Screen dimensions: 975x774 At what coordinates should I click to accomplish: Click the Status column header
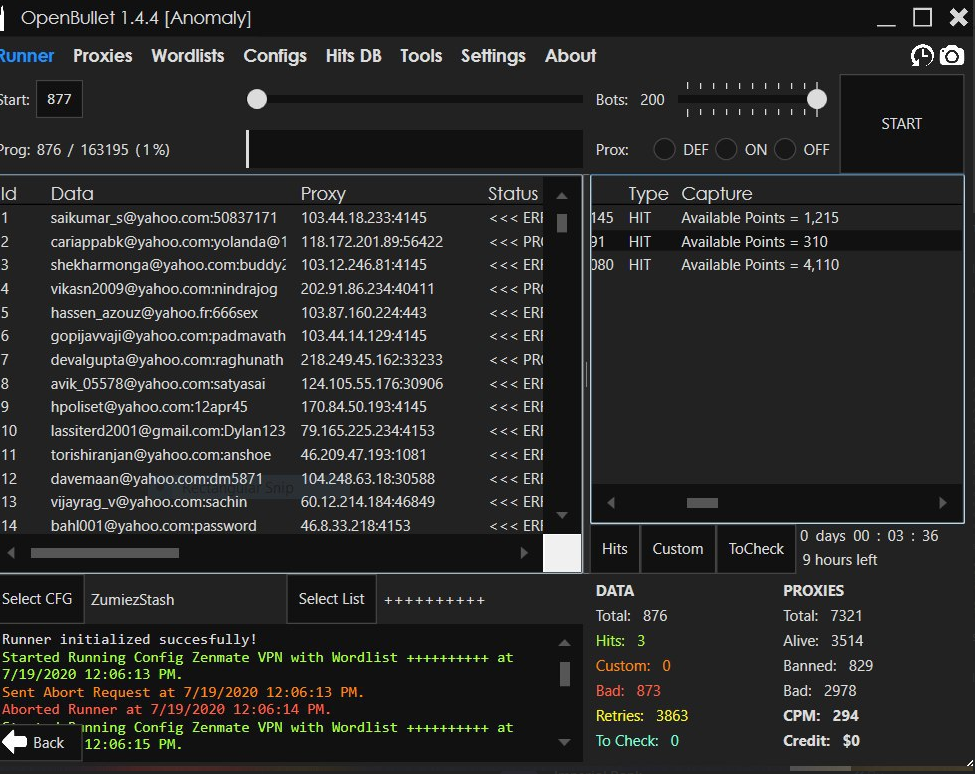pyautogui.click(x=513, y=193)
